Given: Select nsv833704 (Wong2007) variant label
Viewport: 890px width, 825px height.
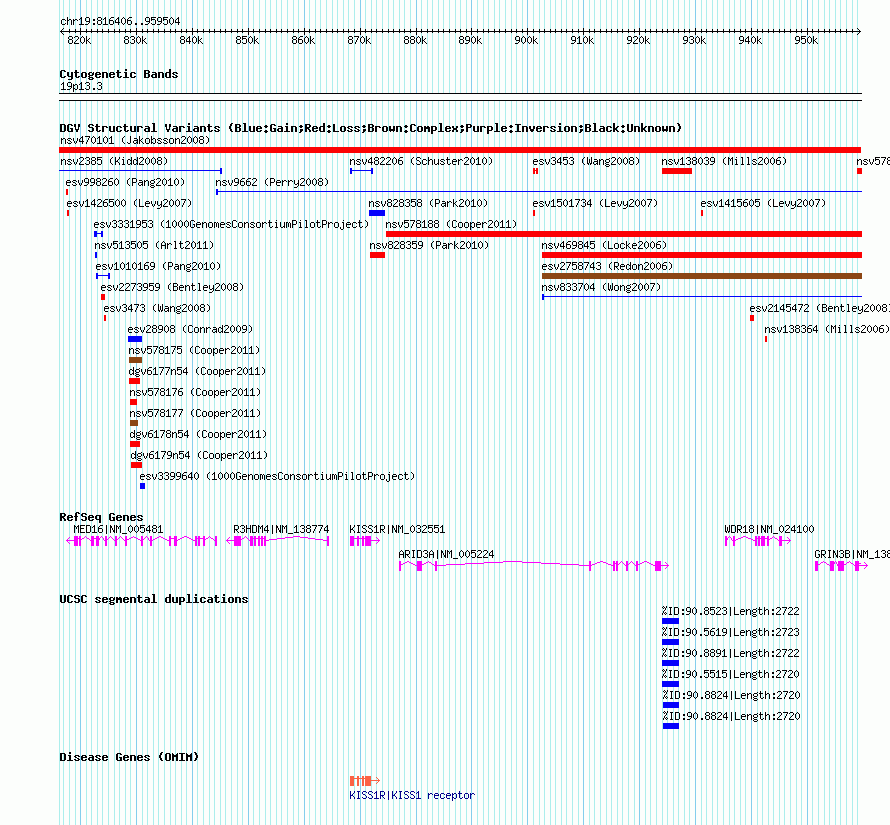Looking at the screenshot, I should tap(601, 287).
